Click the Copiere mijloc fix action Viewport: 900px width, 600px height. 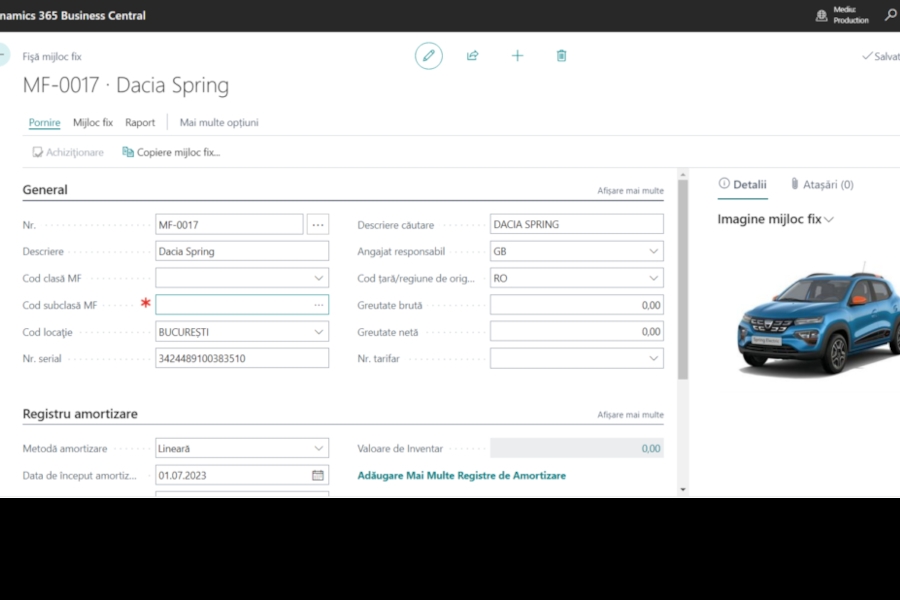[171, 152]
